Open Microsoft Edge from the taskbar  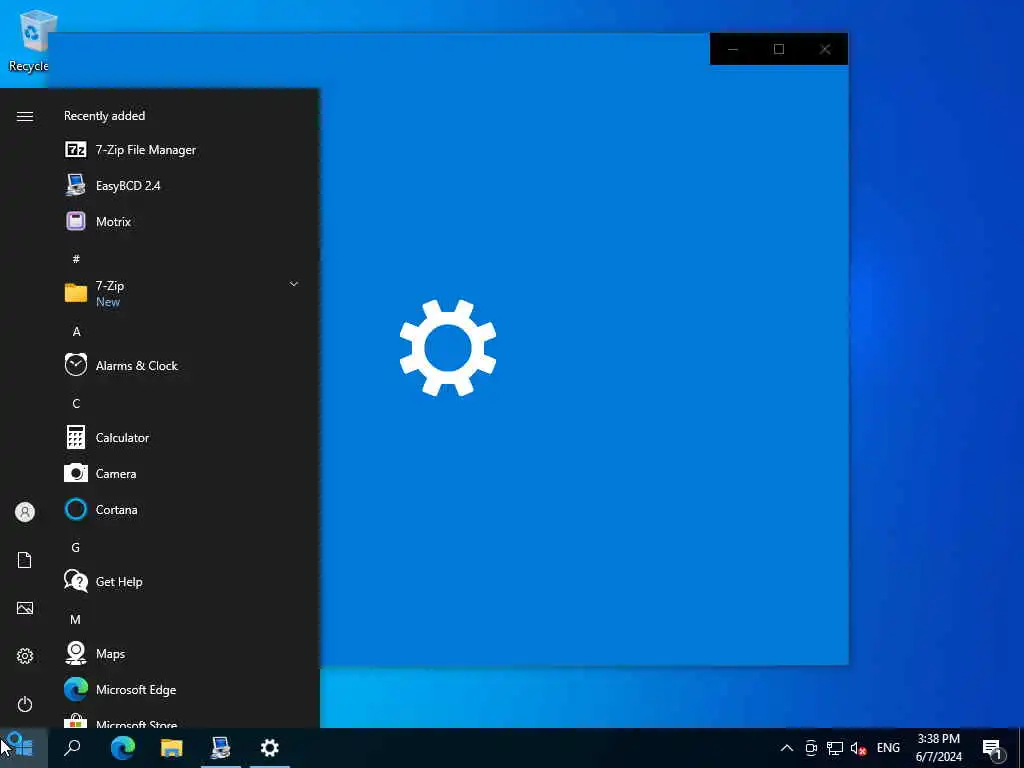(x=122, y=747)
